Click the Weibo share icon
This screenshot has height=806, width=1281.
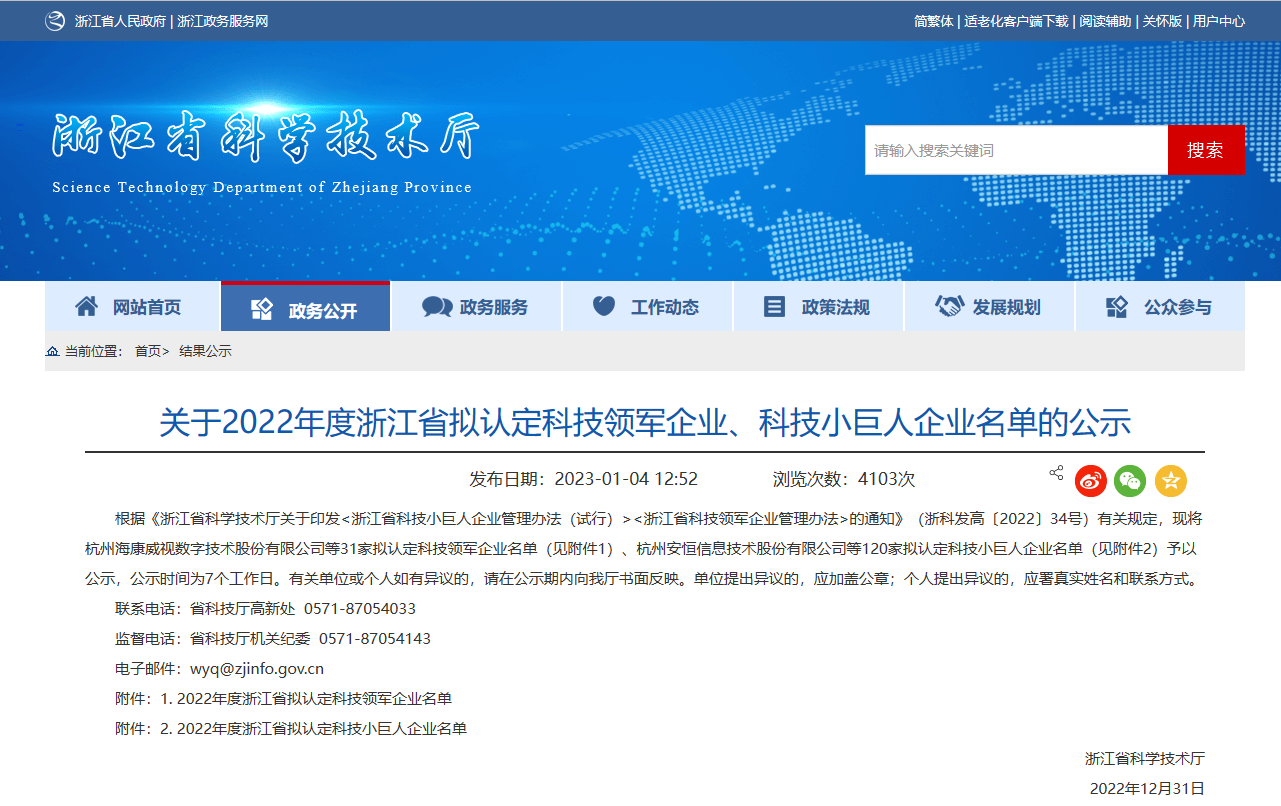click(1091, 481)
